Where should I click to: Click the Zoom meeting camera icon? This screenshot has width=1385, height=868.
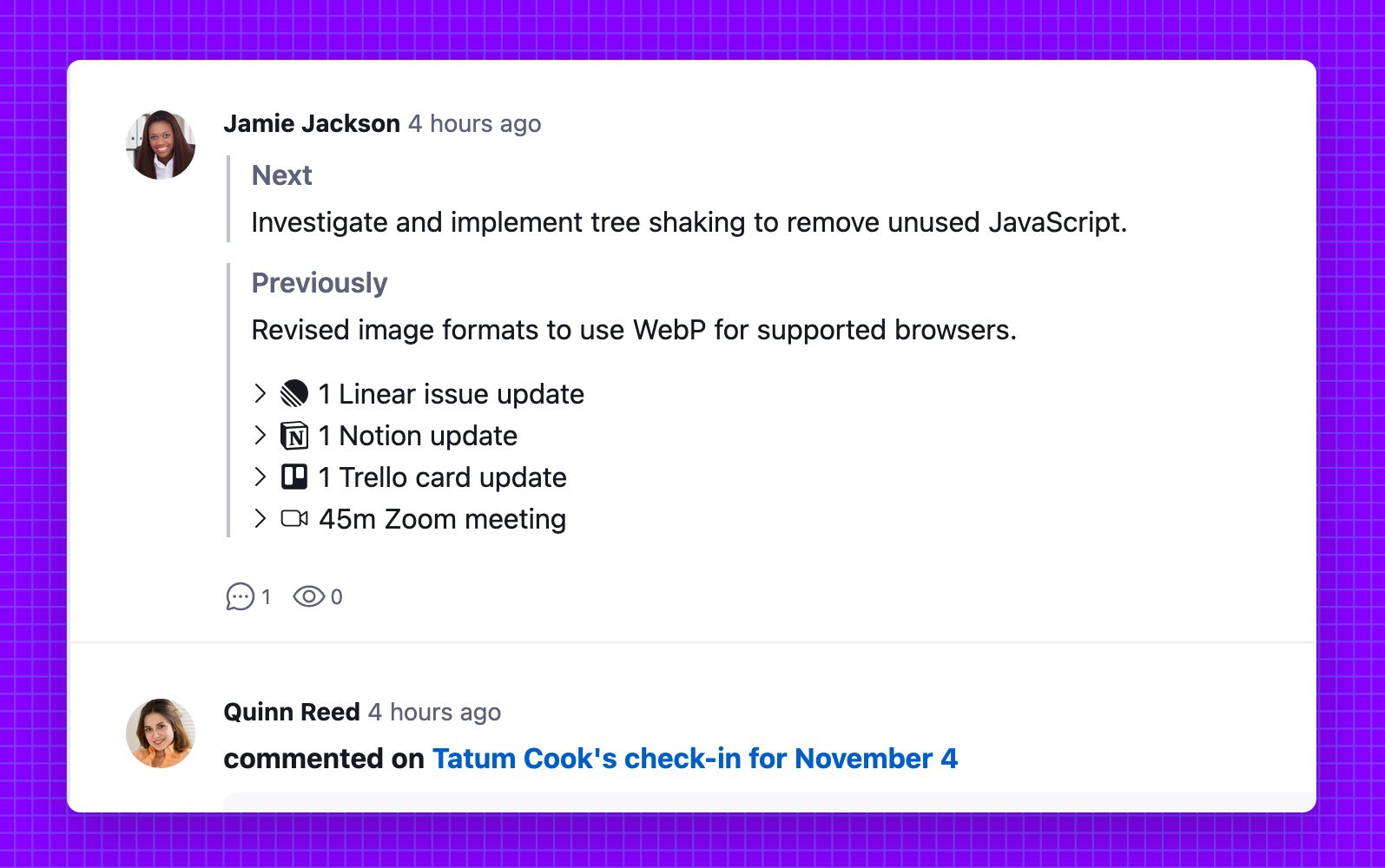(x=295, y=518)
